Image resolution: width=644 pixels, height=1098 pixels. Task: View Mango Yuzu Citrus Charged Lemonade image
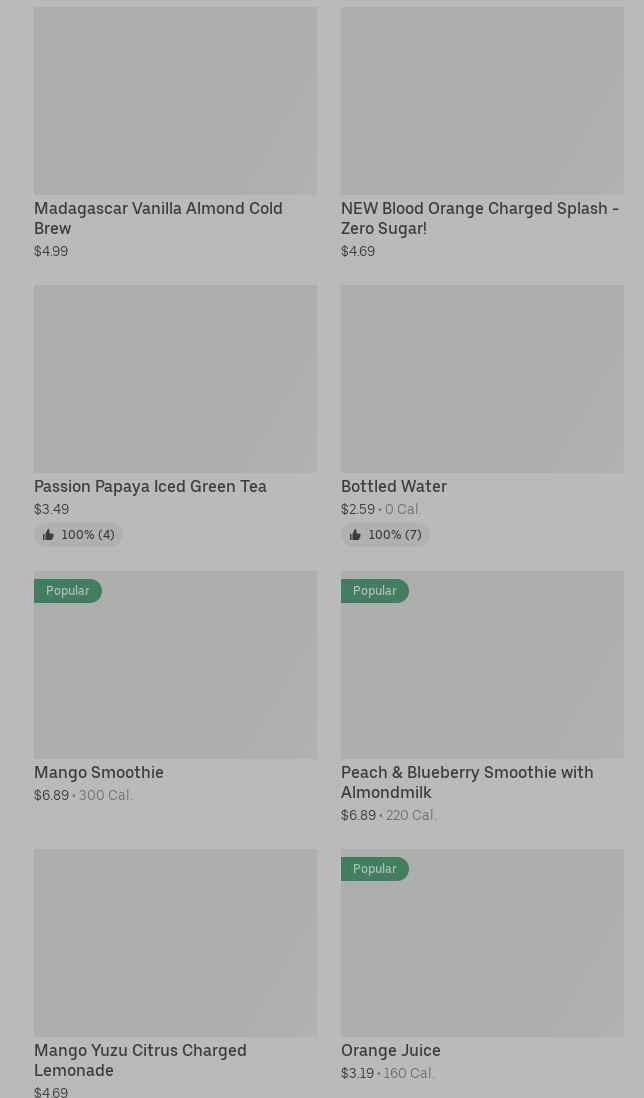pyautogui.click(x=175, y=942)
